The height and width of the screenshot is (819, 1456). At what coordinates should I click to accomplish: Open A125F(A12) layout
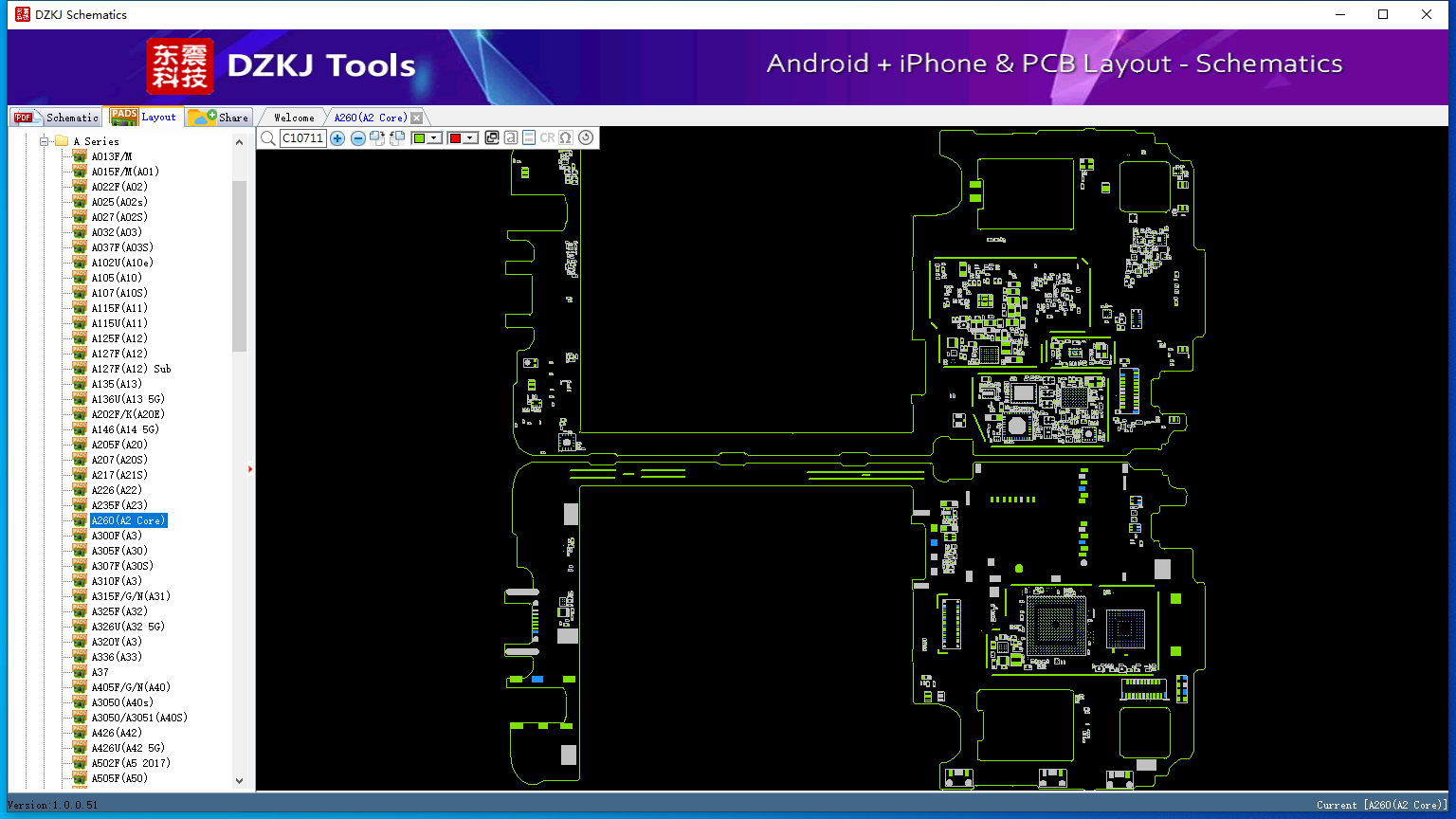click(x=119, y=338)
